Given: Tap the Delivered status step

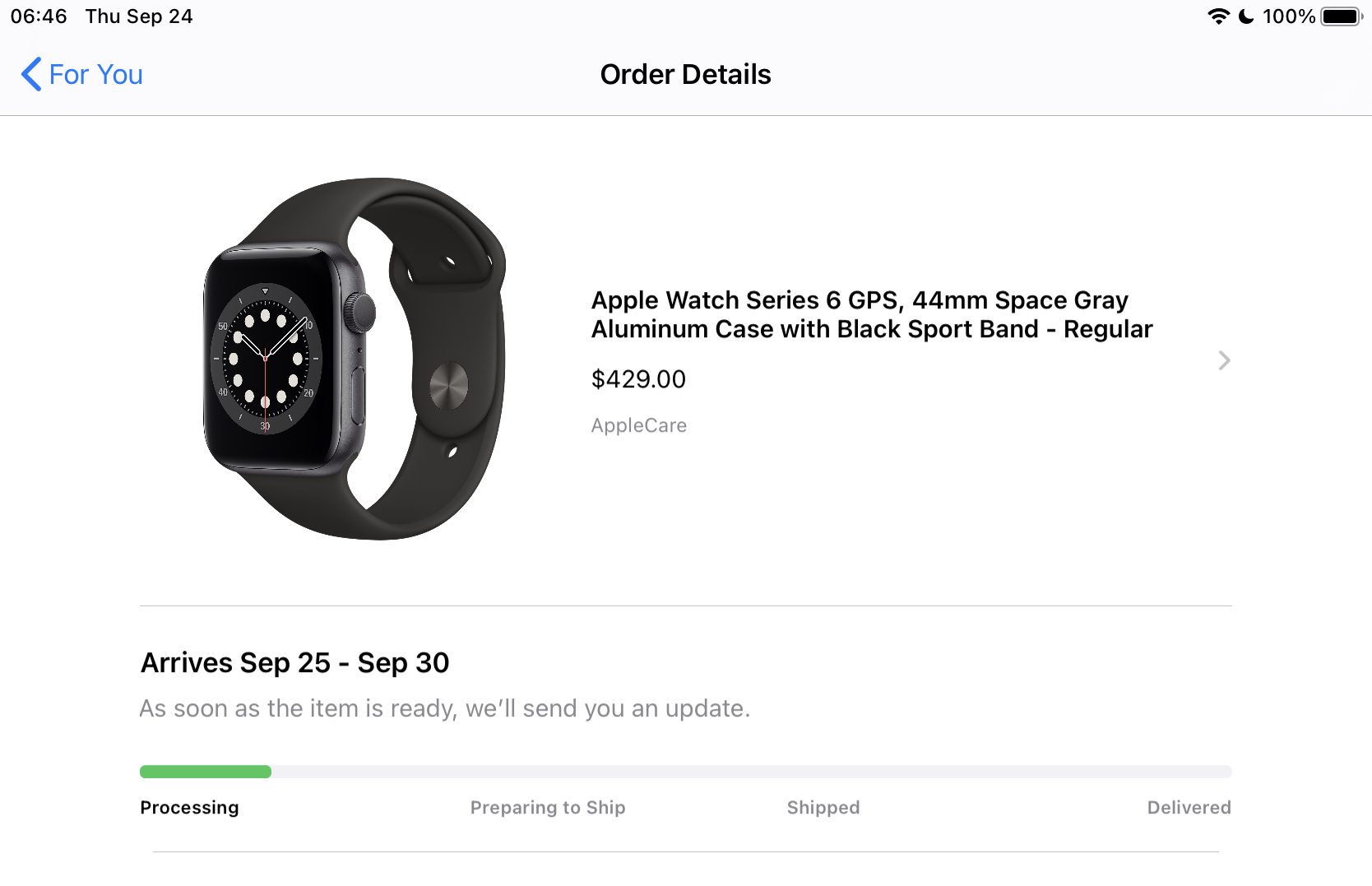Looking at the screenshot, I should pyautogui.click(x=1189, y=808).
